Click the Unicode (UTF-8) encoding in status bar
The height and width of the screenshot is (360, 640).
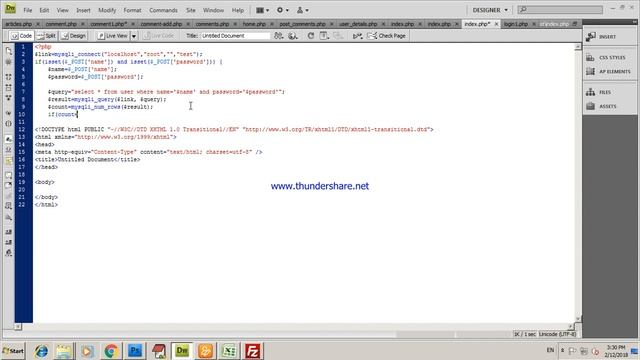coord(557,334)
